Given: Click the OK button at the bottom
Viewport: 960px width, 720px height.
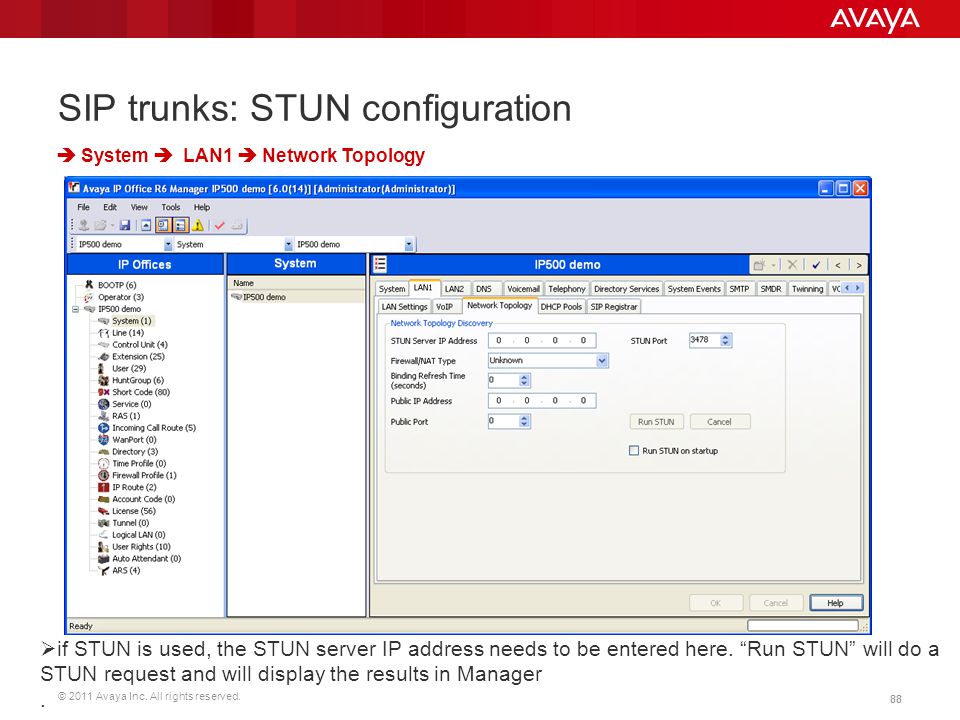Looking at the screenshot, I should tap(716, 603).
